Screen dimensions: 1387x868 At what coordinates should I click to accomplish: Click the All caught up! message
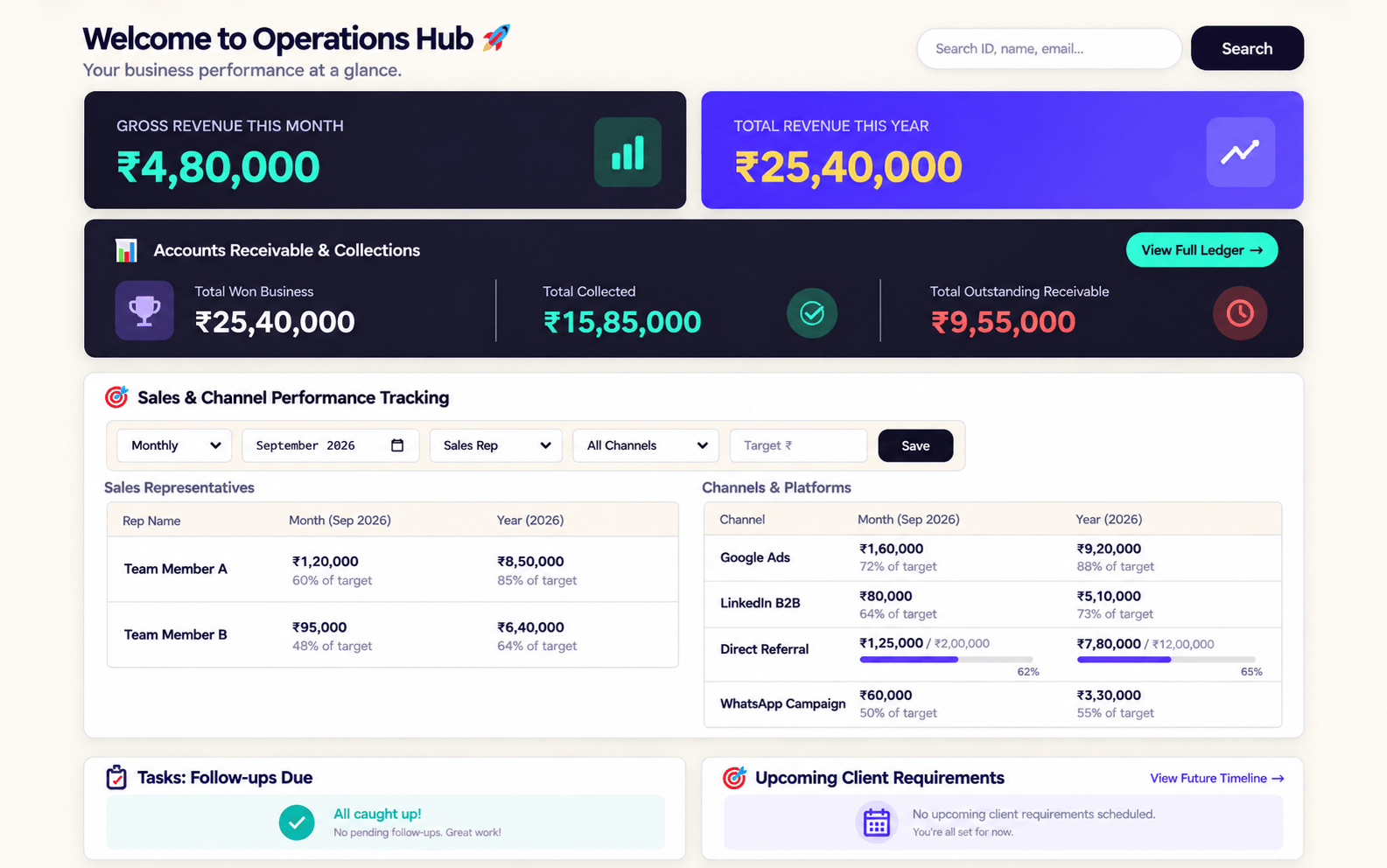pos(377,814)
